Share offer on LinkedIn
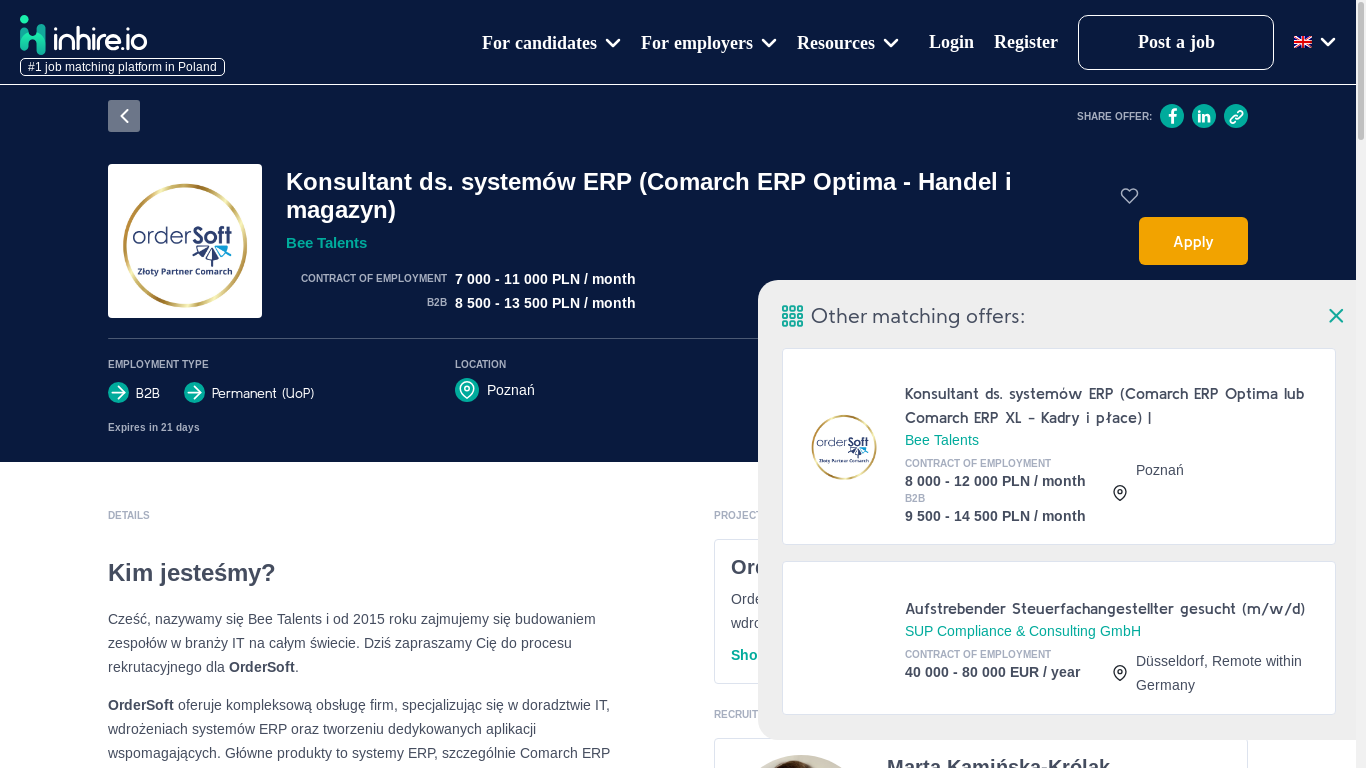 tap(1204, 116)
